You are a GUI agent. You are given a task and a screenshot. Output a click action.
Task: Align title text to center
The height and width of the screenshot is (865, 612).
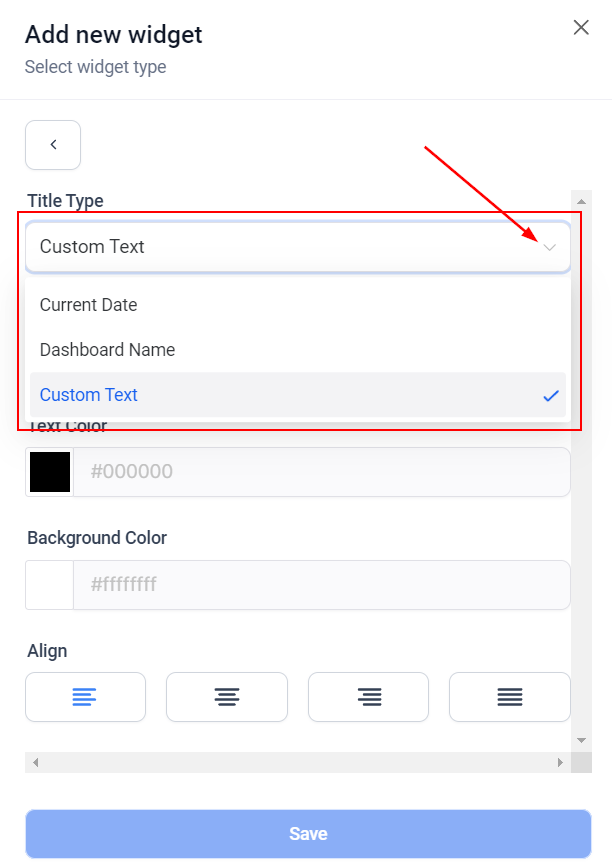[226, 697]
